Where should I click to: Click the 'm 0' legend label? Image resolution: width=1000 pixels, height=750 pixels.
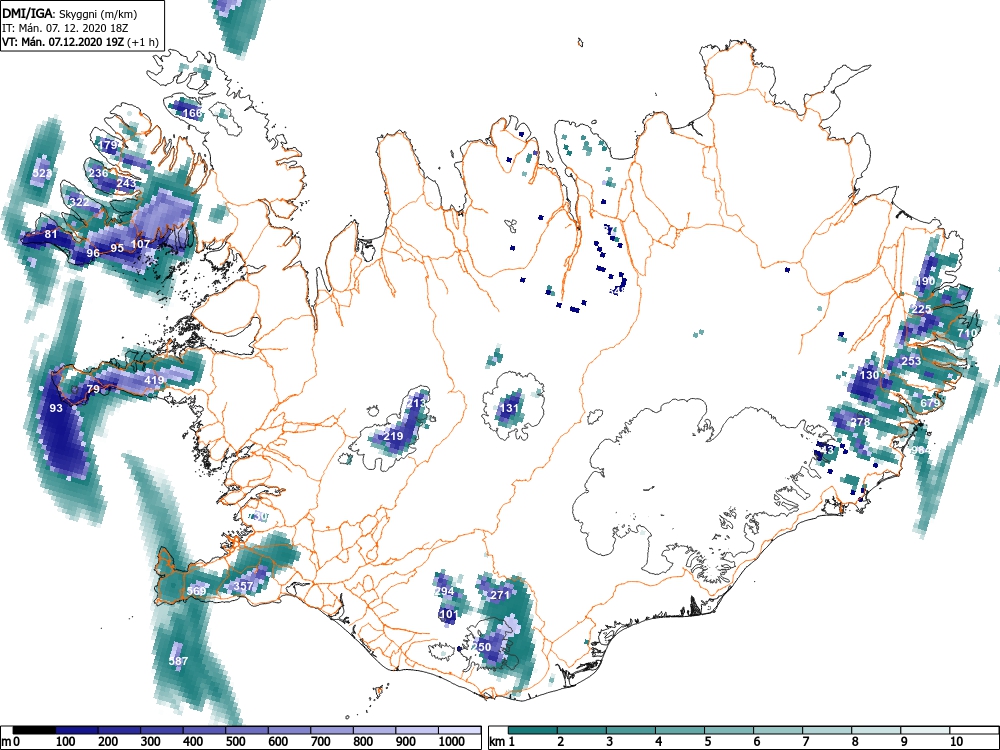[11, 742]
